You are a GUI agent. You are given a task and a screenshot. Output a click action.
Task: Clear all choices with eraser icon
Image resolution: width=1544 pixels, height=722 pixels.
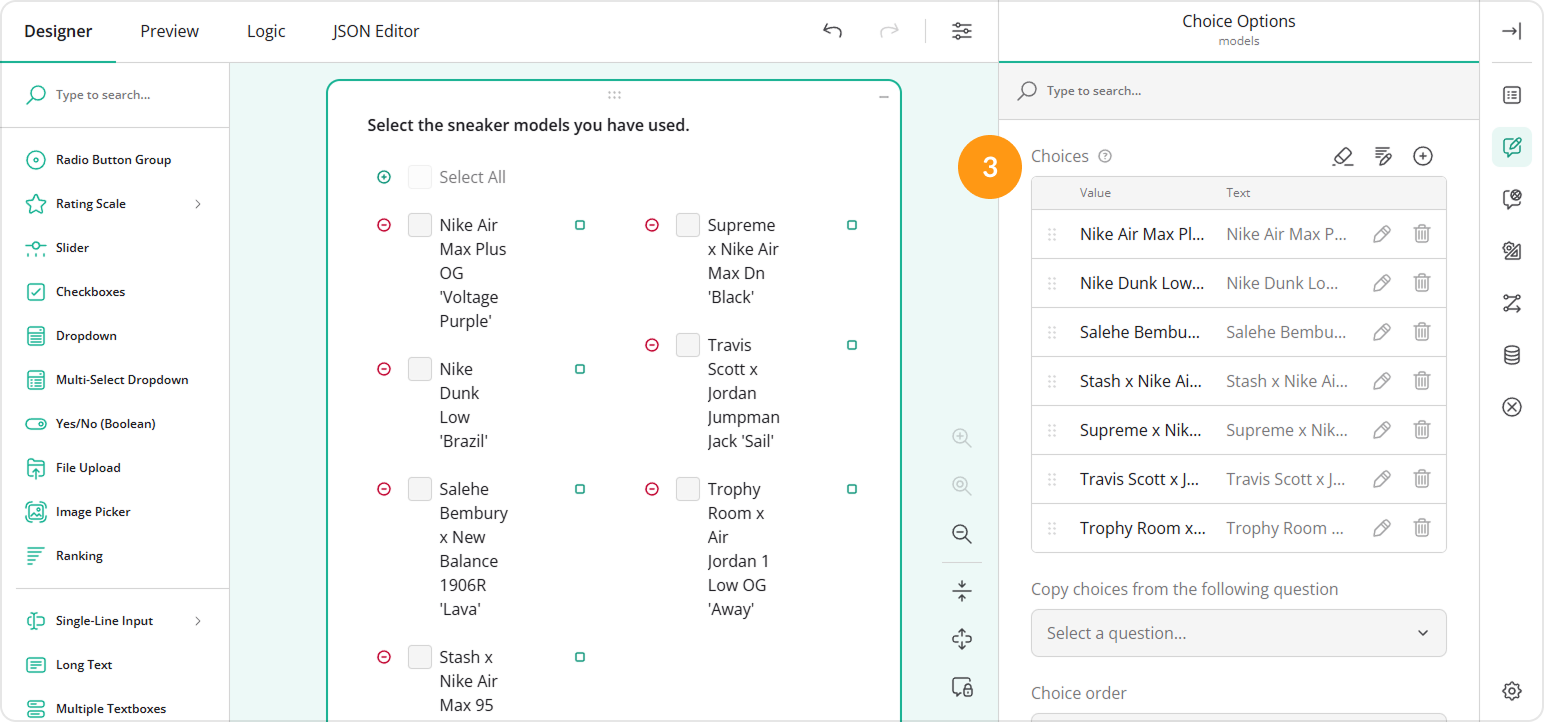[x=1343, y=156]
